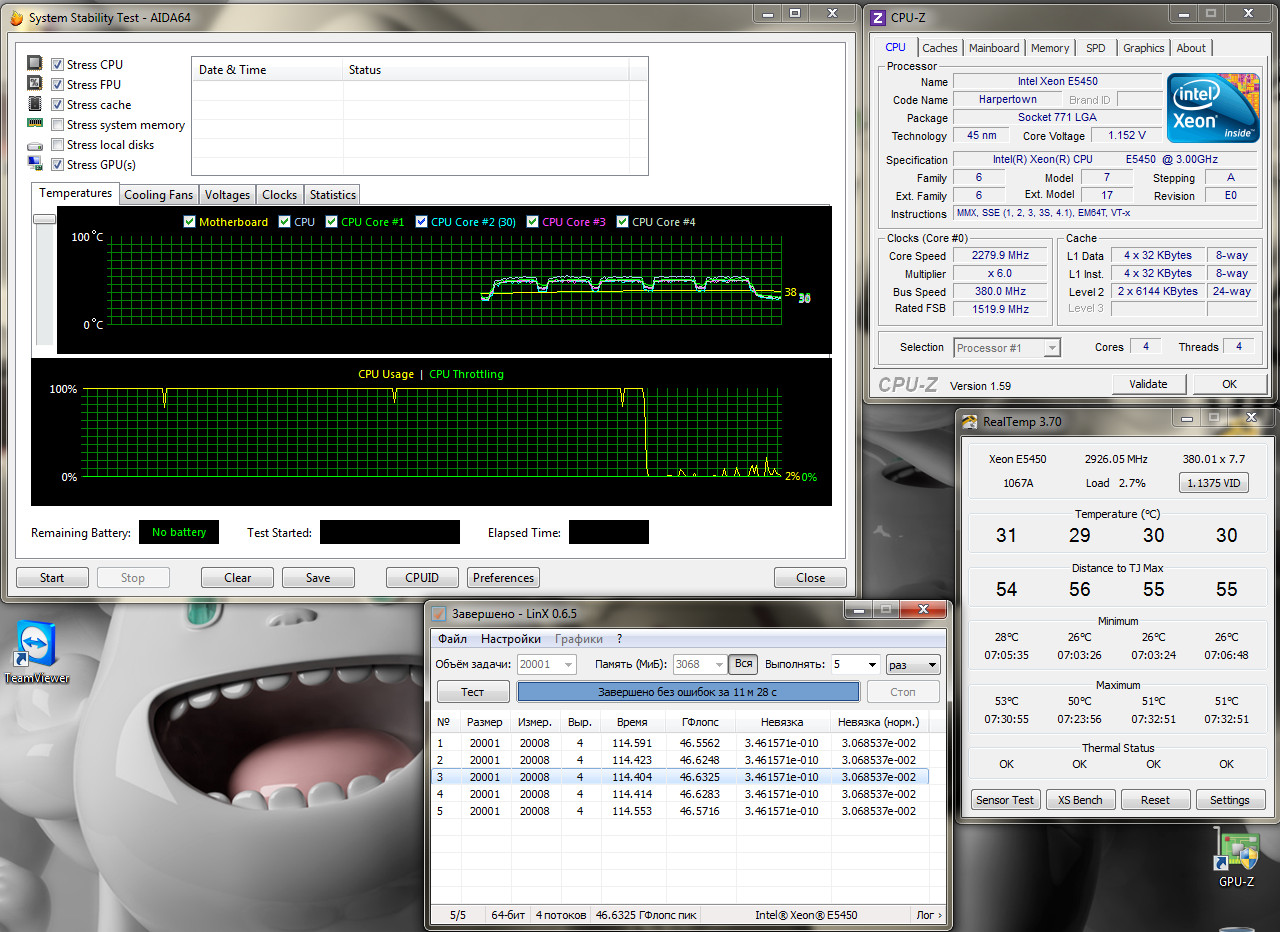Switch to the Cooling Fans tab

click(158, 195)
